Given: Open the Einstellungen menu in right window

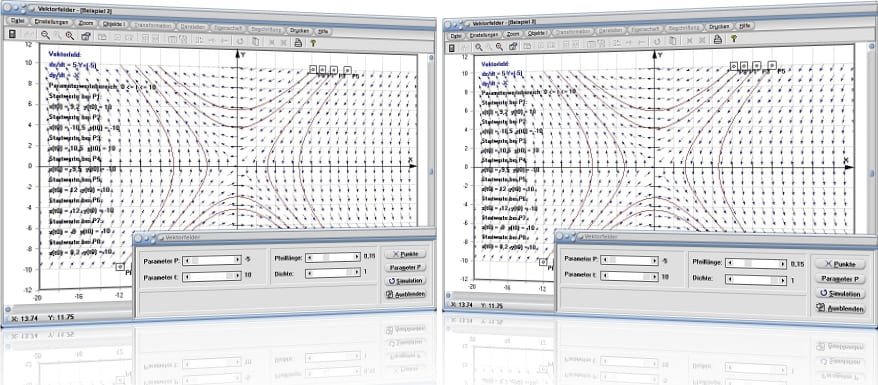Looking at the screenshot, I should click(x=484, y=34).
